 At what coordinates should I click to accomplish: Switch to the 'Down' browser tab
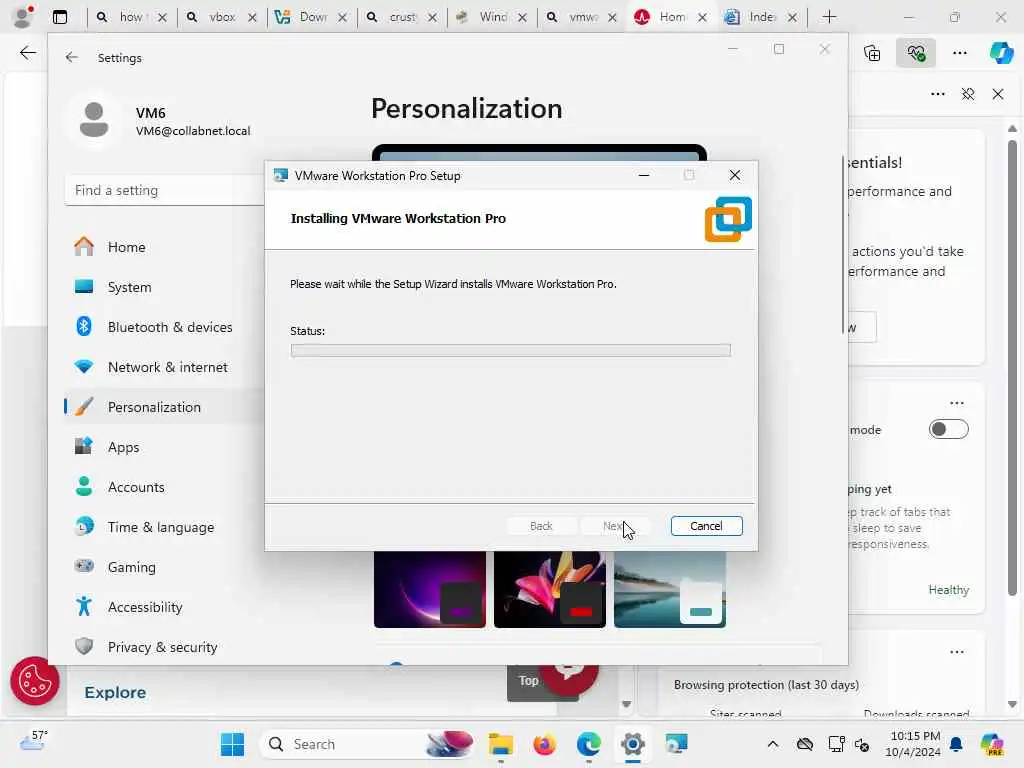(312, 17)
